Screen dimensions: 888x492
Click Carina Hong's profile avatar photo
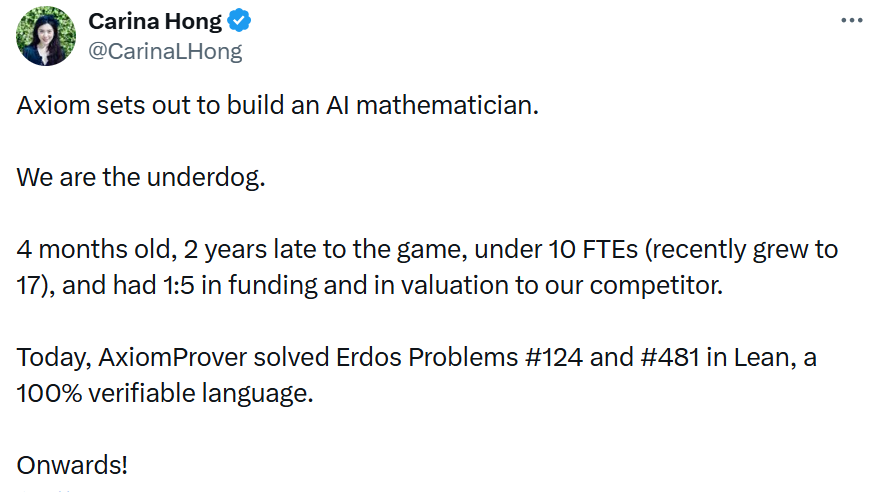[x=46, y=36]
